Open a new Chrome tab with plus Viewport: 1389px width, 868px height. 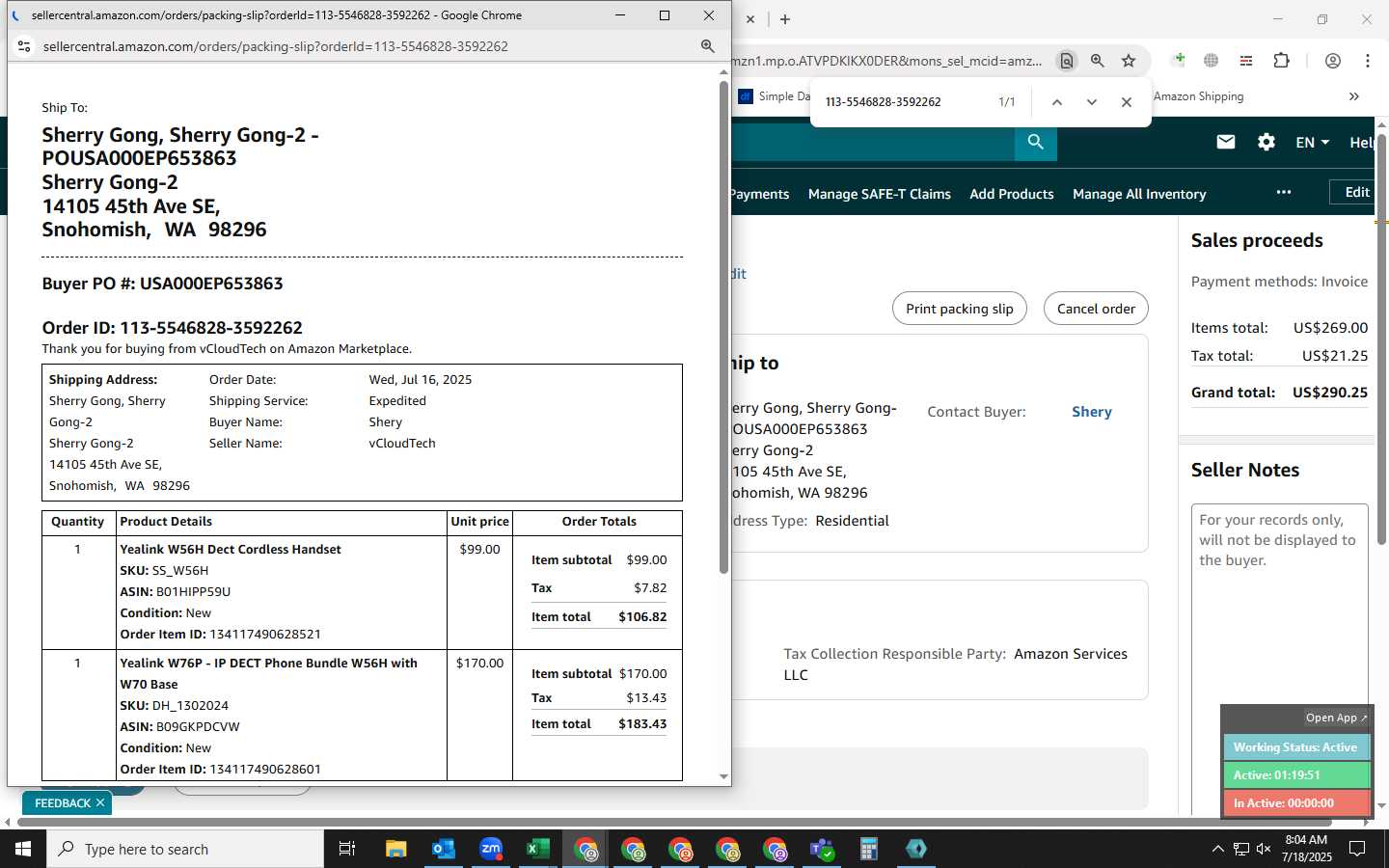click(785, 19)
